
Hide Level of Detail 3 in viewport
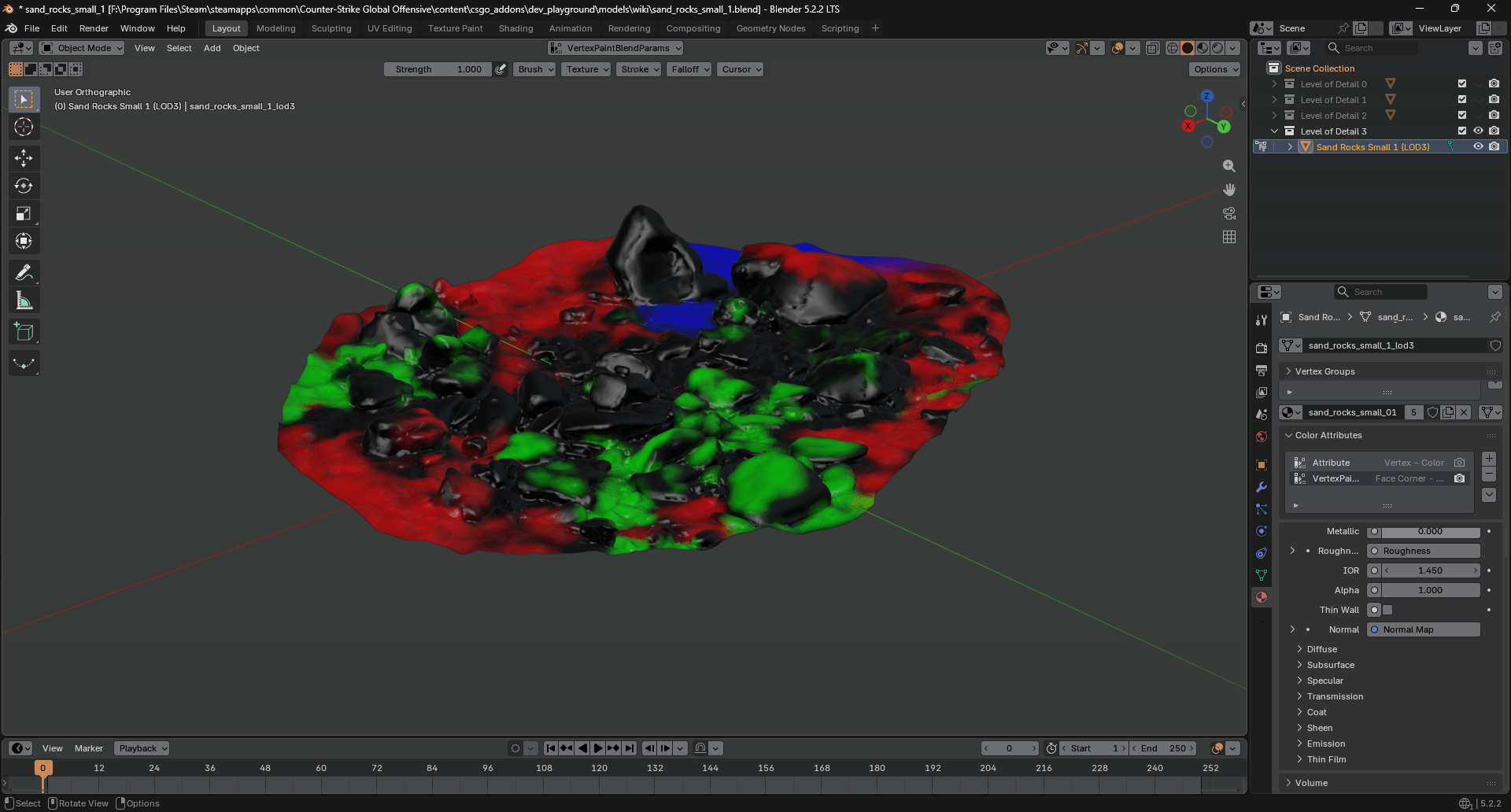(x=1478, y=131)
